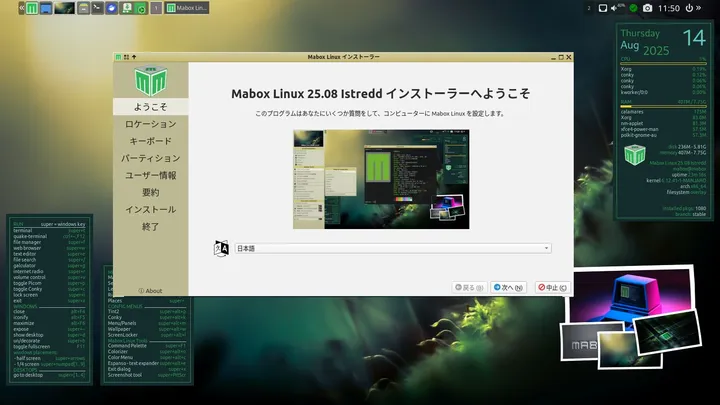
Task: Select the キーボード step in sidebar
Action: [150, 141]
